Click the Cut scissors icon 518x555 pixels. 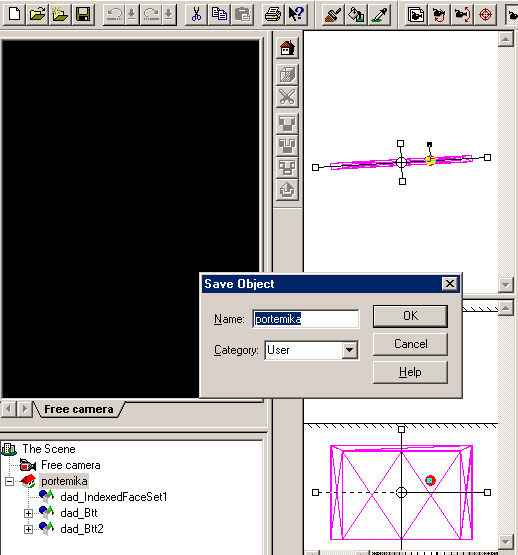point(196,15)
